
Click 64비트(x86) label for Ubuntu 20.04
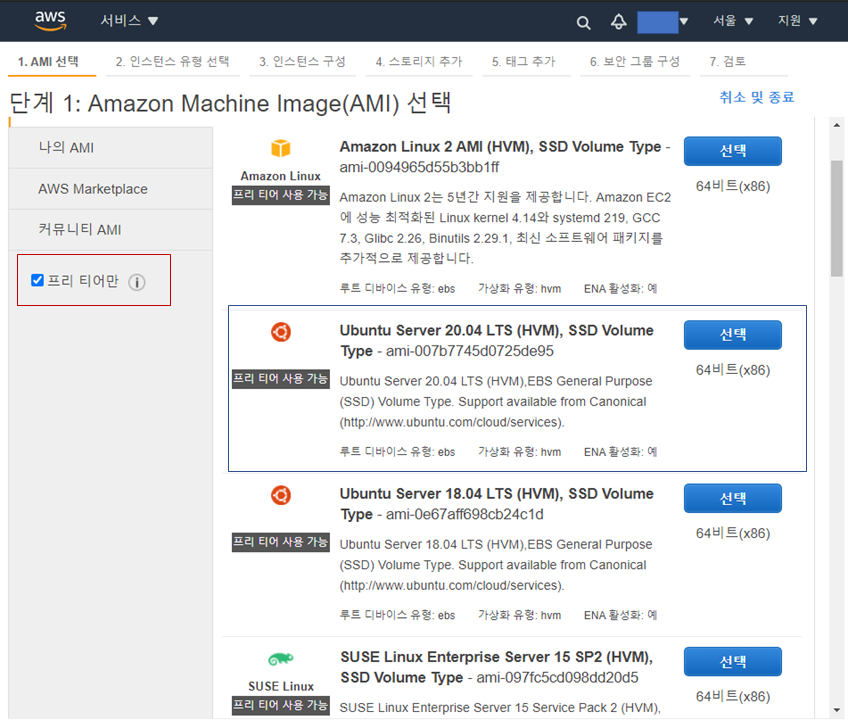[732, 371]
